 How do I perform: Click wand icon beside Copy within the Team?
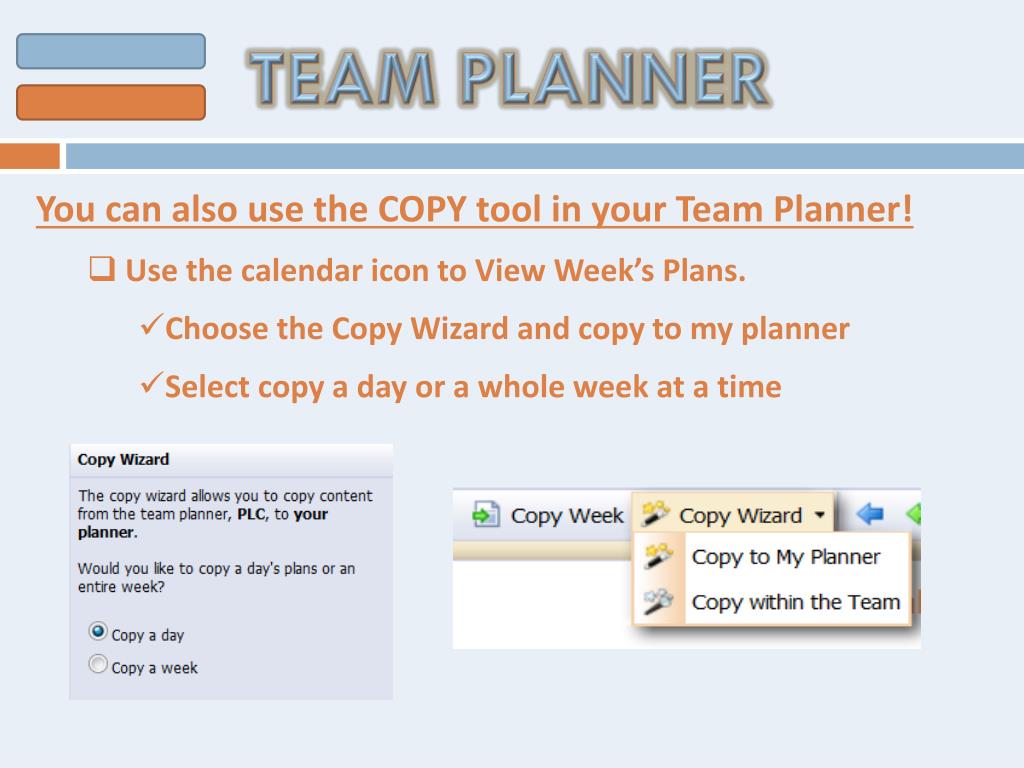tap(658, 601)
